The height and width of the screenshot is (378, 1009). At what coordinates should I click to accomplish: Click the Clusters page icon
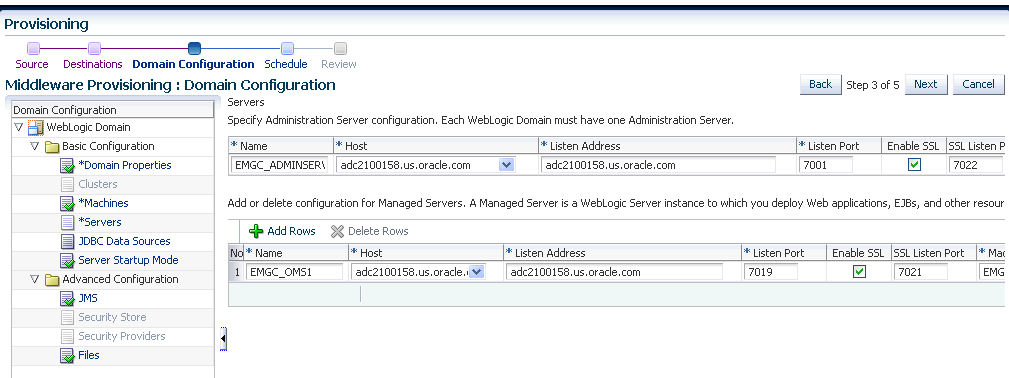(67, 185)
